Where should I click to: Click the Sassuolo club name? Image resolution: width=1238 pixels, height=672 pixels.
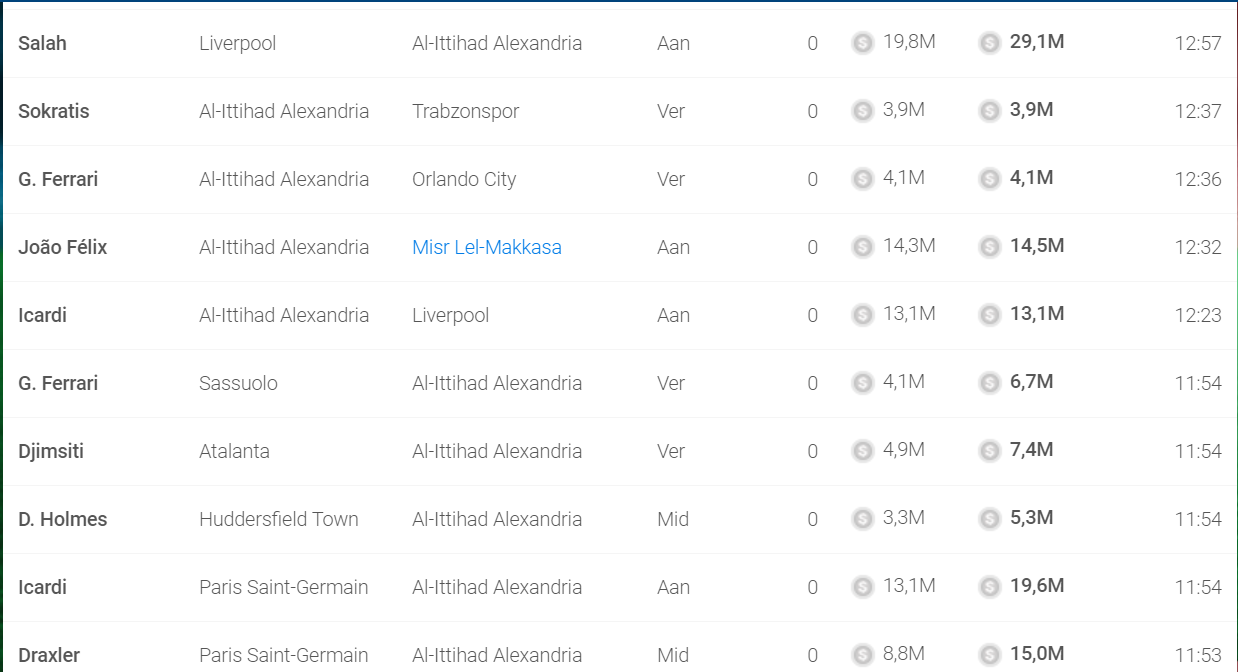pyautogui.click(x=239, y=383)
